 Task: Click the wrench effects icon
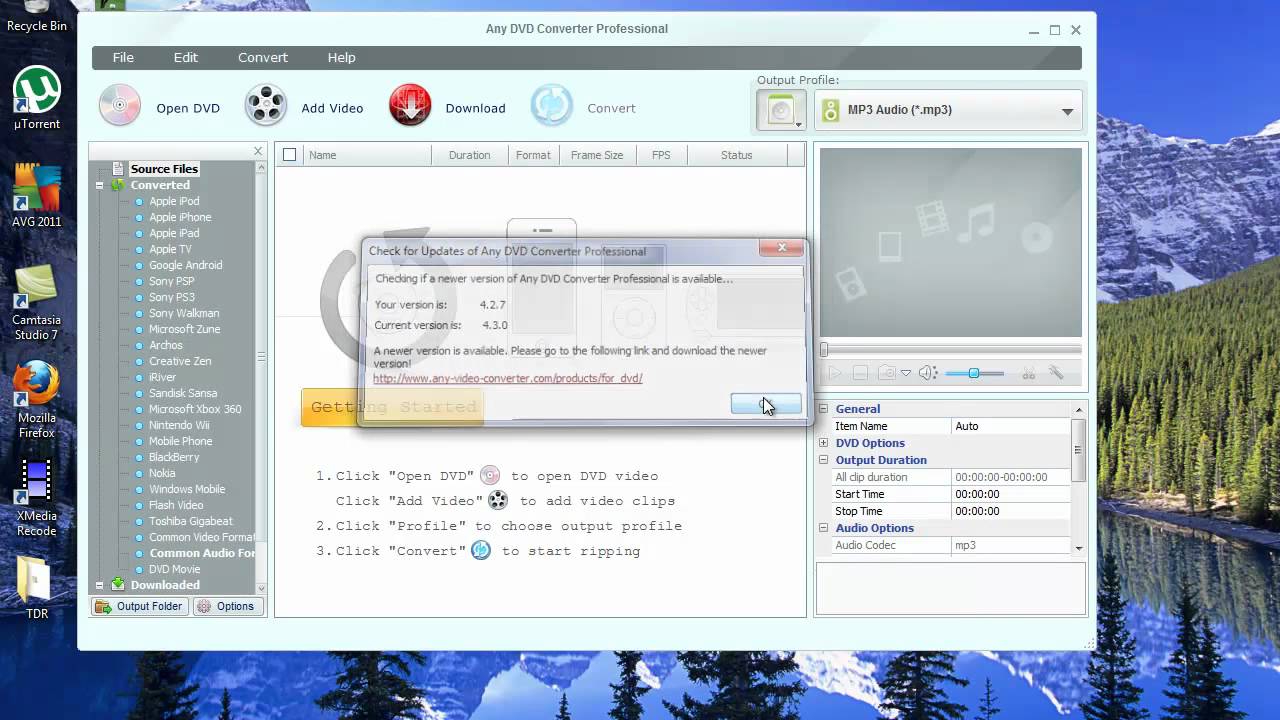point(1056,373)
